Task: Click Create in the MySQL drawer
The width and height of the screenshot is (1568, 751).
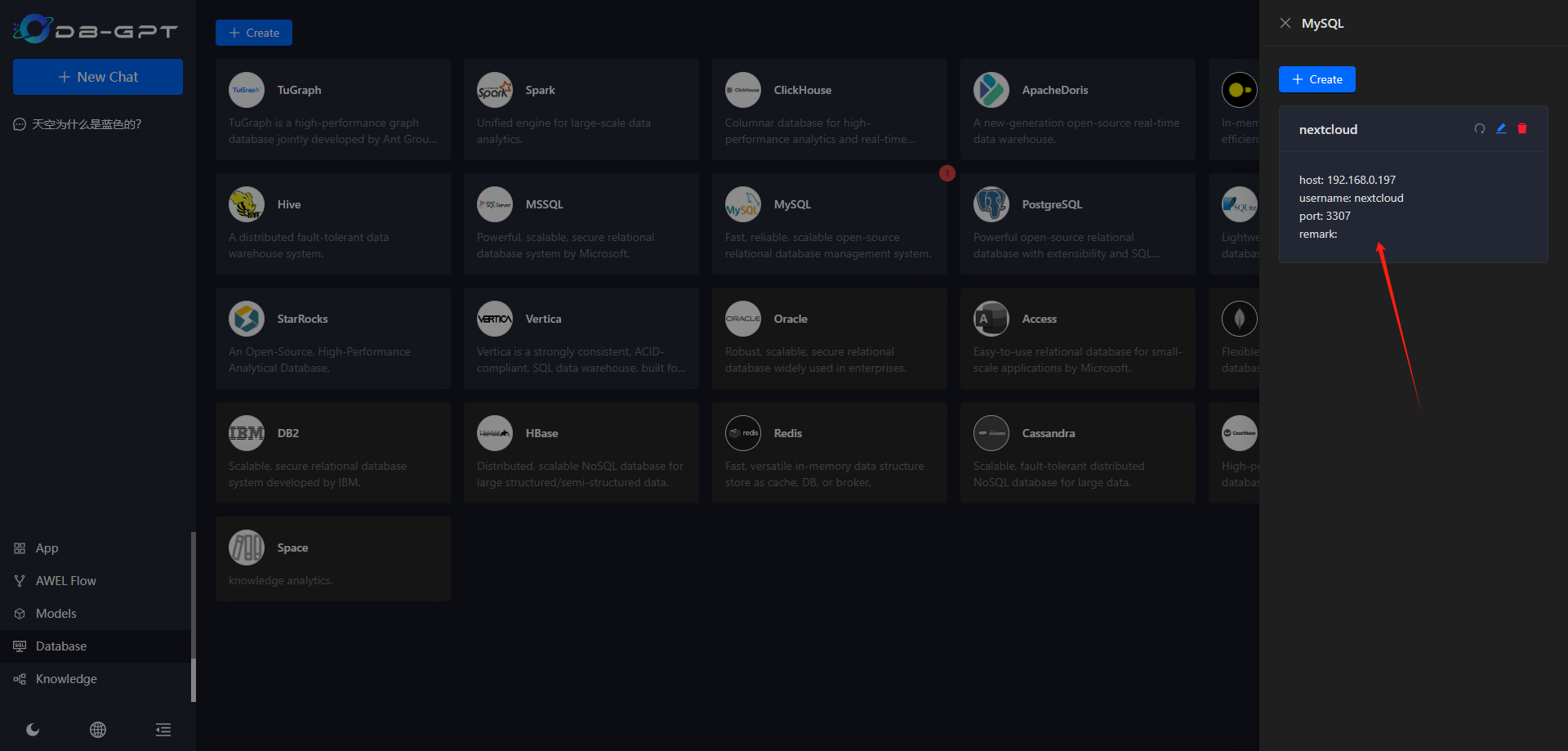Action: pos(1317,79)
